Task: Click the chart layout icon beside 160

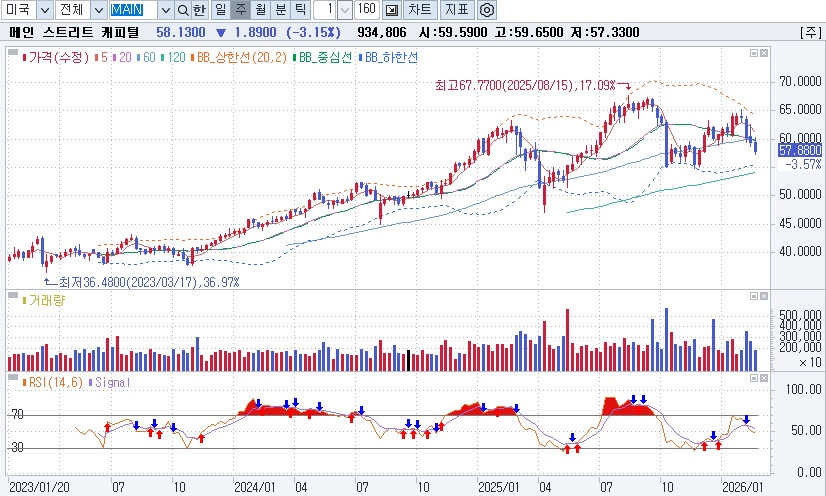Action: (391, 10)
